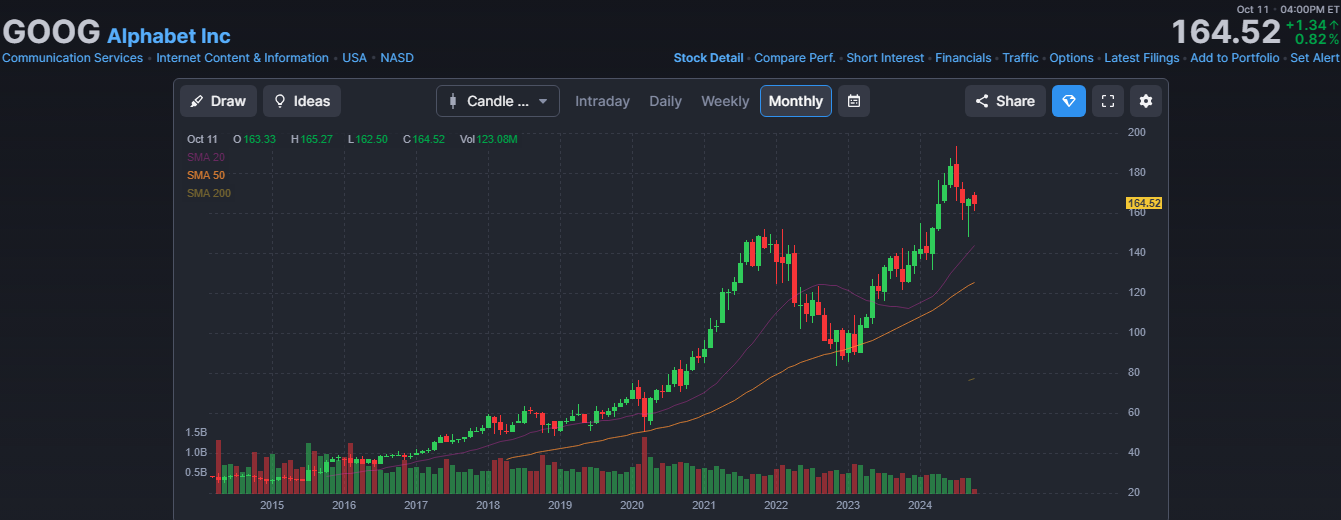
Task: Click the share icon in Share button
Action: coord(982,101)
